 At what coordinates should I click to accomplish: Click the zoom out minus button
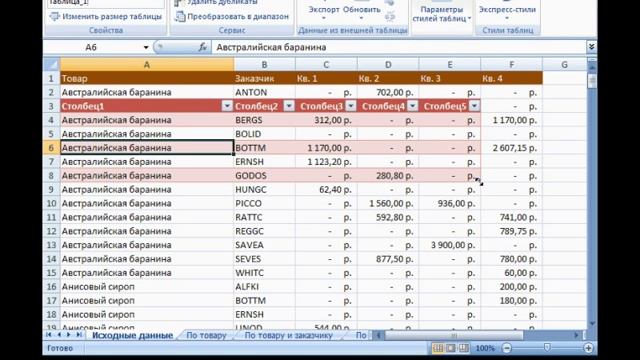[x=507, y=348]
